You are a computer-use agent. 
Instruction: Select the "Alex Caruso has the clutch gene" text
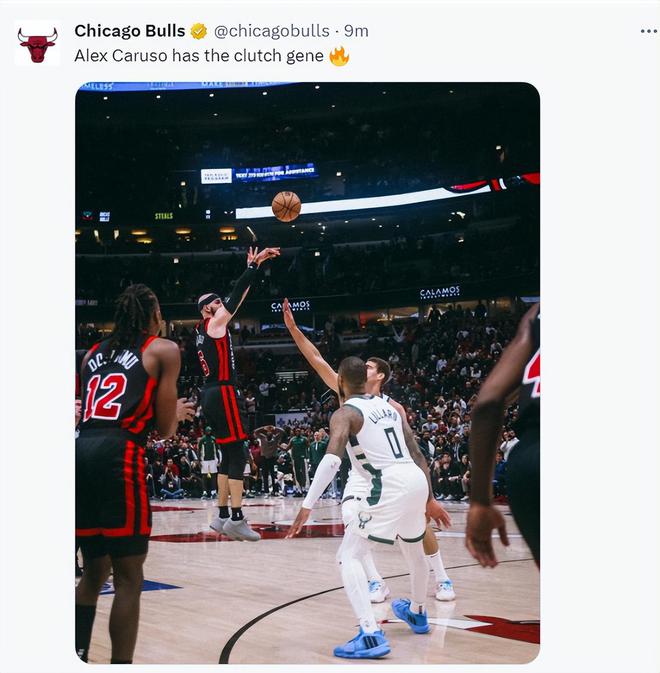point(198,56)
